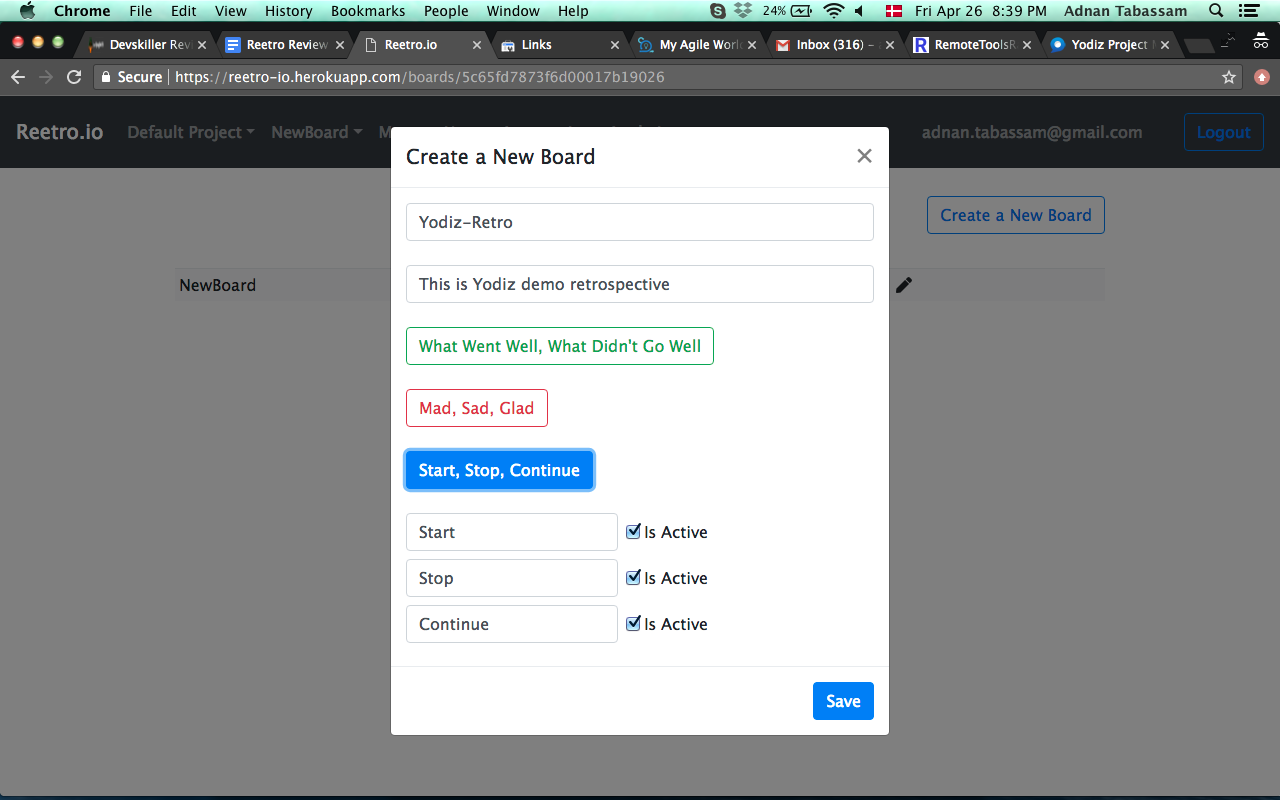Click the browser forward arrow
The height and width of the screenshot is (800, 1280).
46,77
